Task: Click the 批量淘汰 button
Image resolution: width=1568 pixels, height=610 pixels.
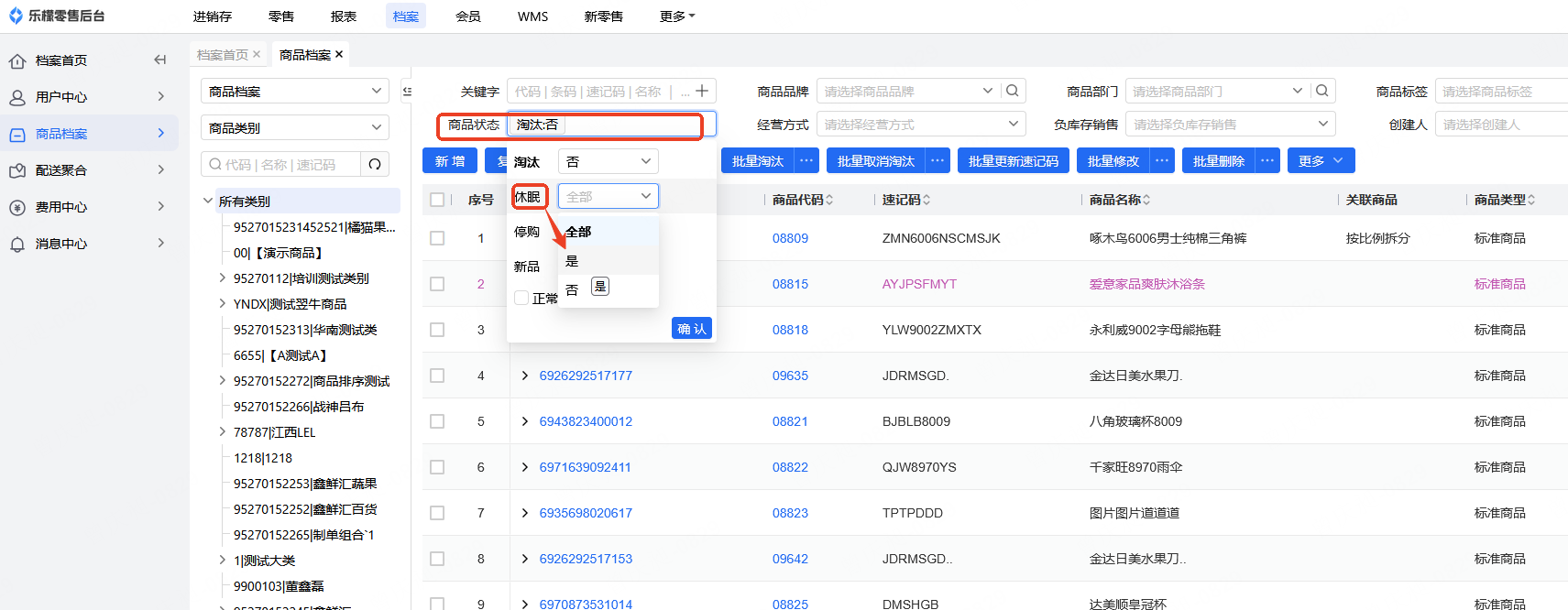Action: coord(758,160)
